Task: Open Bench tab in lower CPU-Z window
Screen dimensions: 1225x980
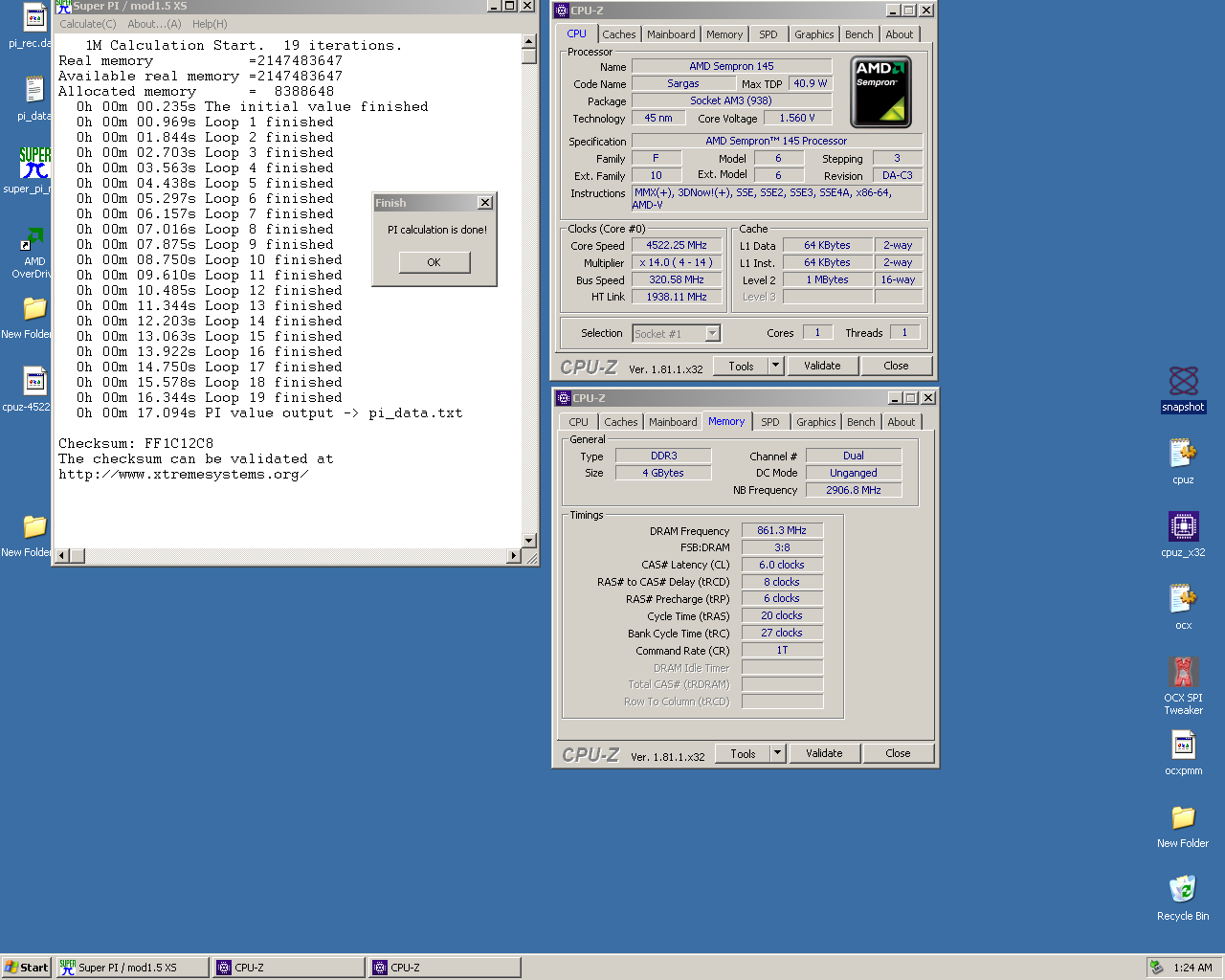Action: point(861,422)
